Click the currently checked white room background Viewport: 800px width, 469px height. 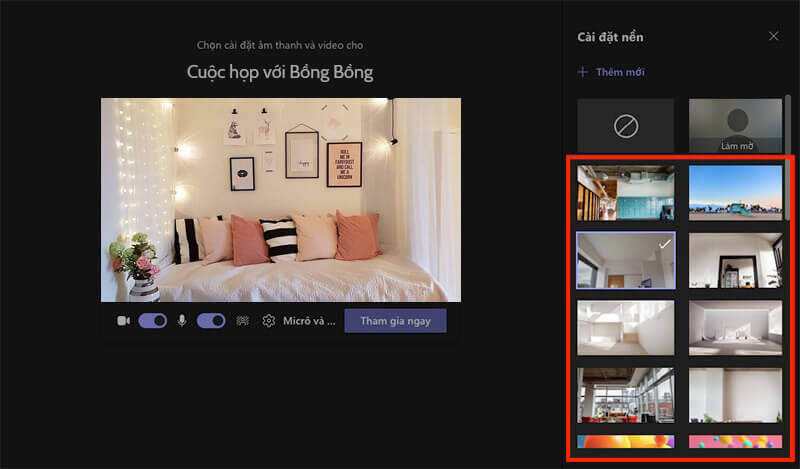(x=626, y=260)
